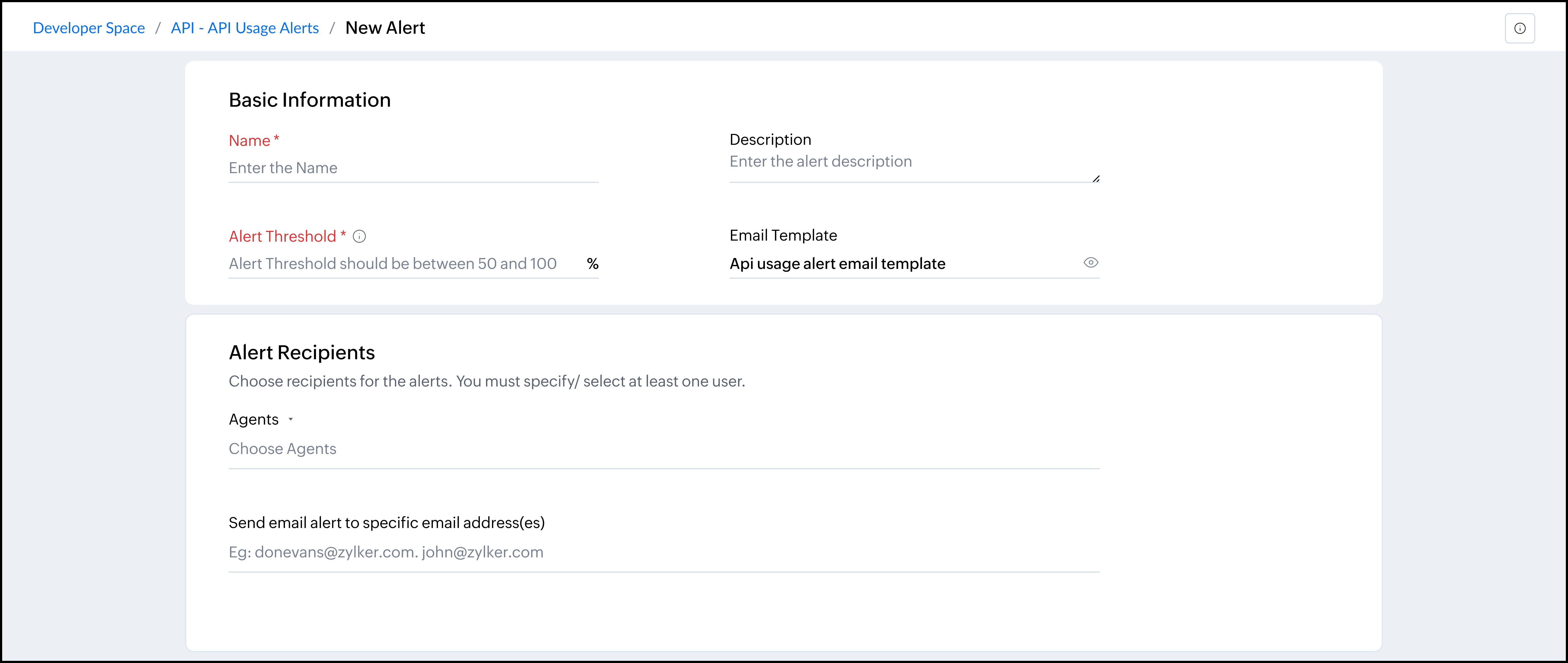Click the percent symbol beside threshold
The image size is (1568, 663).
pyautogui.click(x=592, y=264)
